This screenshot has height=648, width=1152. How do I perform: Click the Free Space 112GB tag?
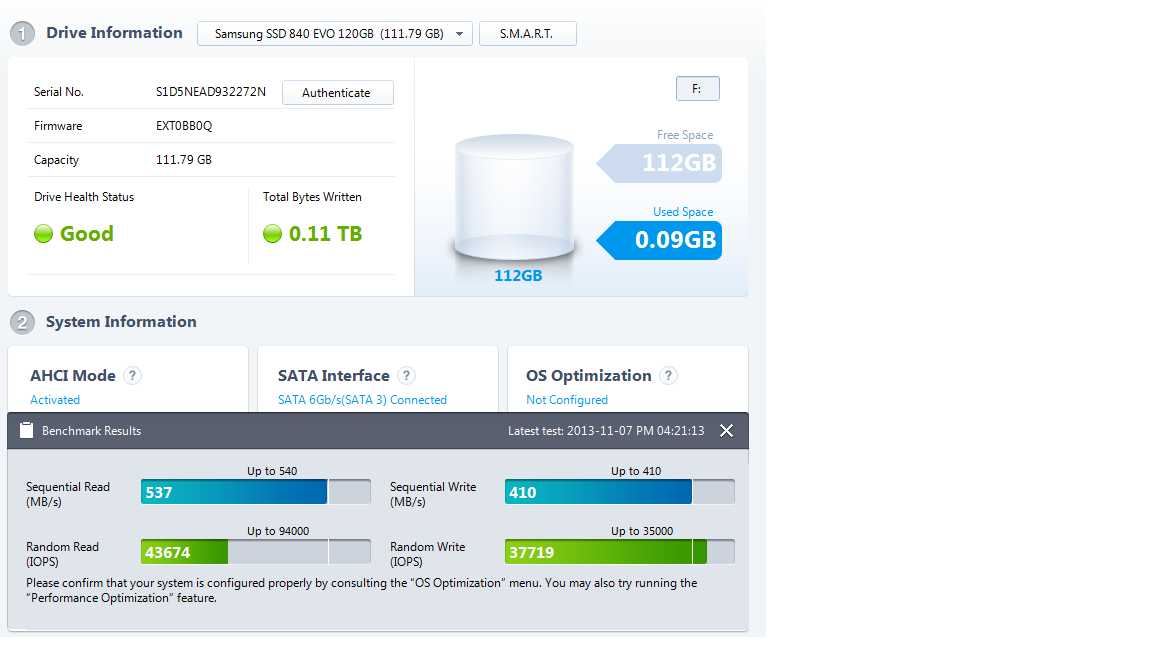click(659, 163)
